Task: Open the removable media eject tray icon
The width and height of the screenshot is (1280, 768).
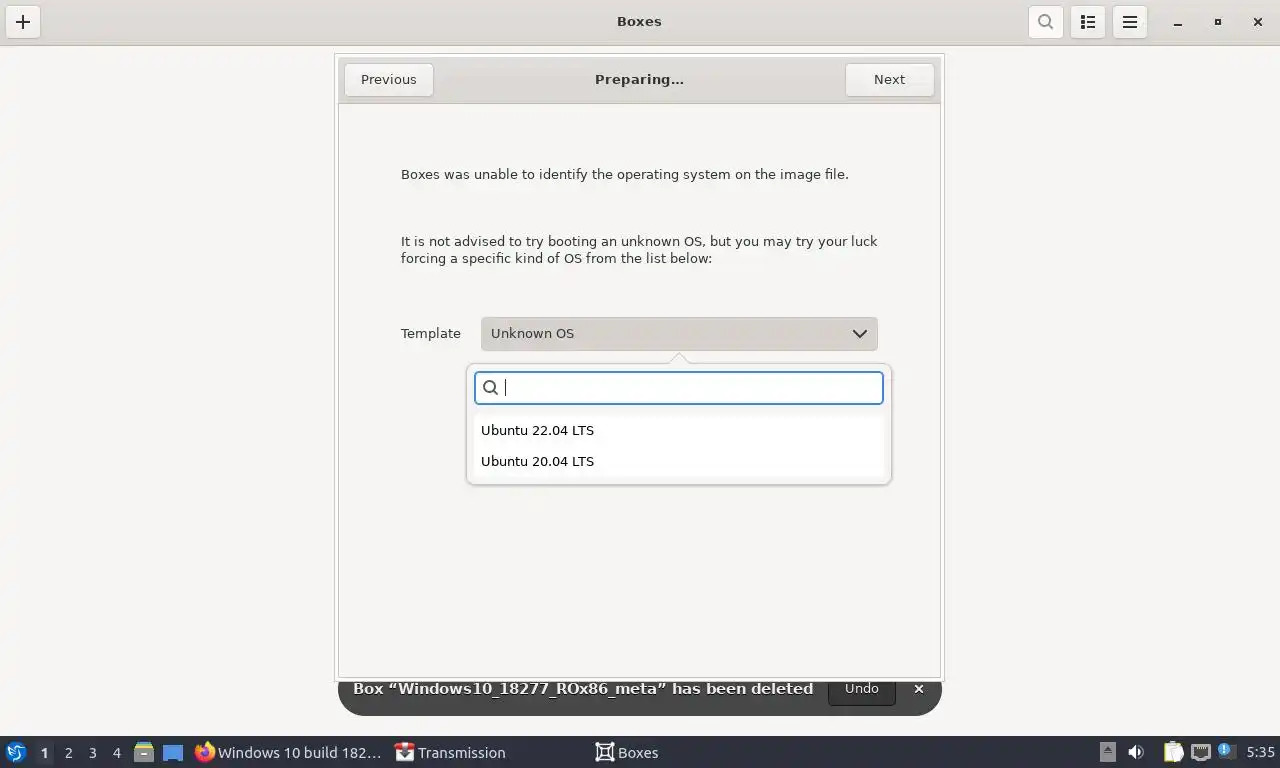Action: click(x=1108, y=752)
